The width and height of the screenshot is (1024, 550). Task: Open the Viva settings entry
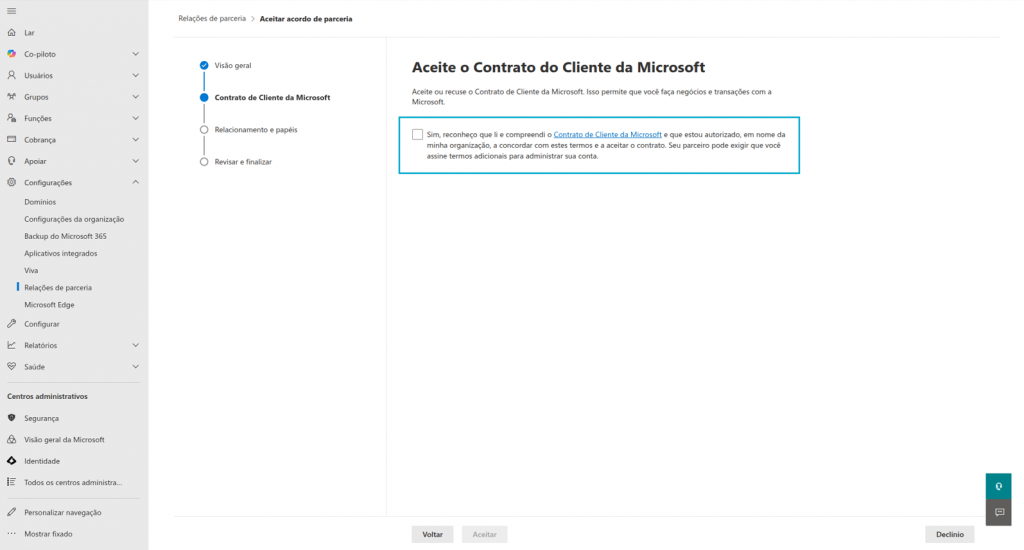tap(31, 270)
